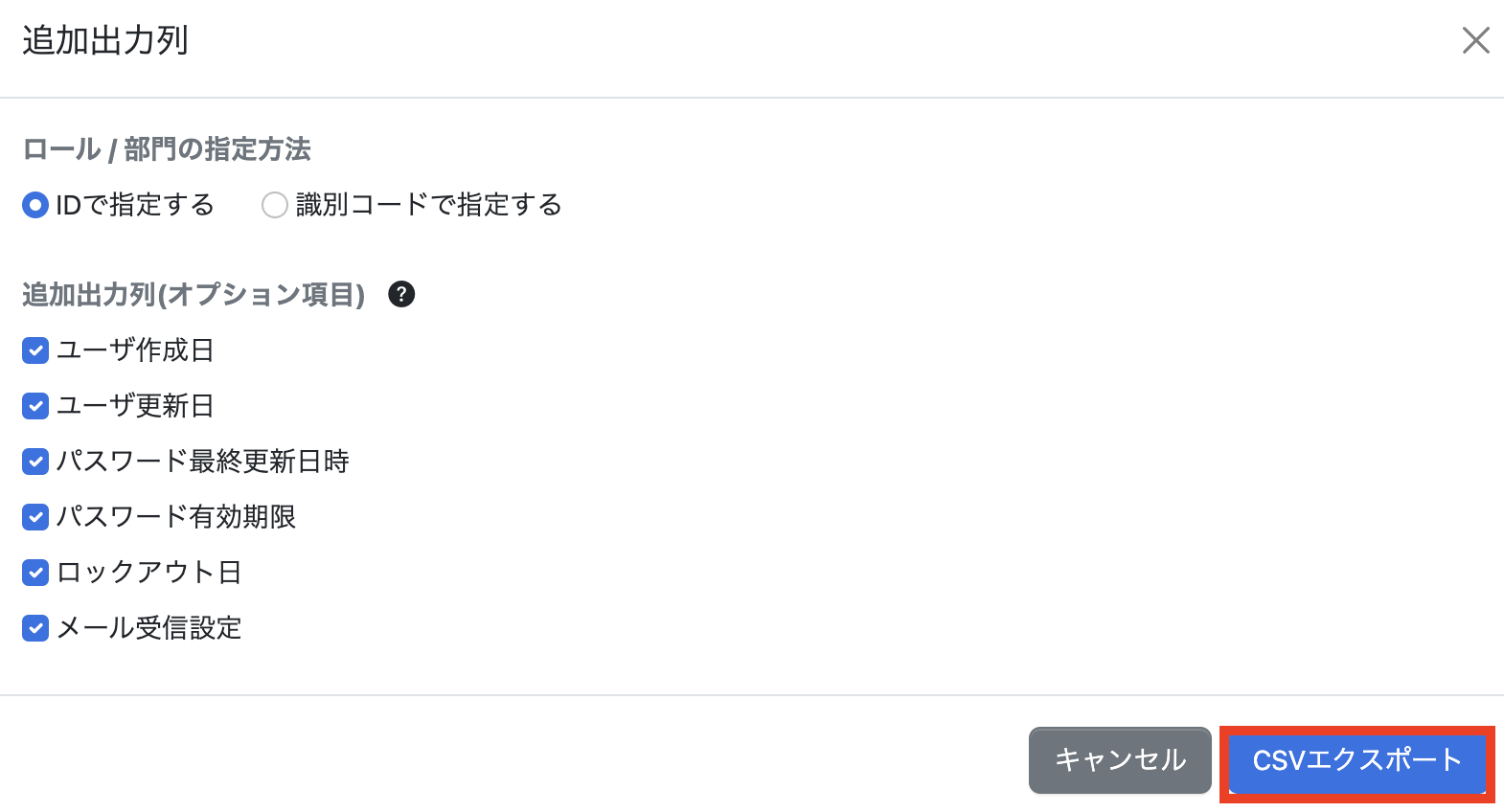This screenshot has width=1504, height=812.
Task: Click the メール受信設定 label text
Action: click(x=148, y=628)
